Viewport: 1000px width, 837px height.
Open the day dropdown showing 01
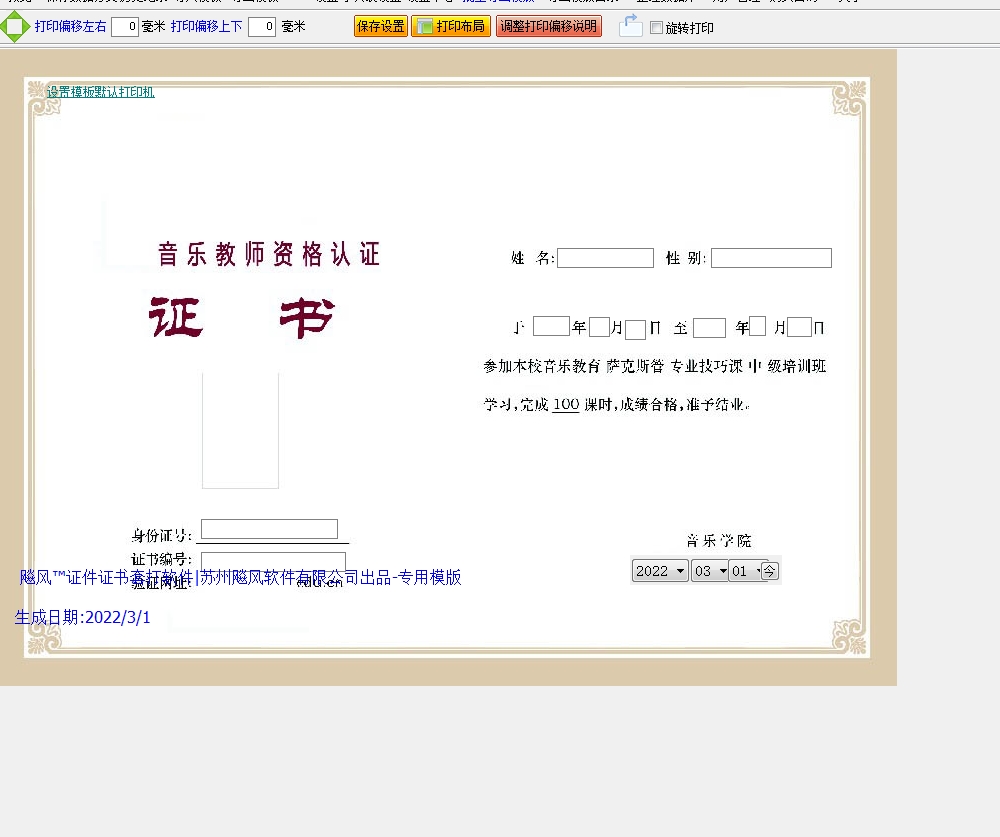[x=745, y=571]
